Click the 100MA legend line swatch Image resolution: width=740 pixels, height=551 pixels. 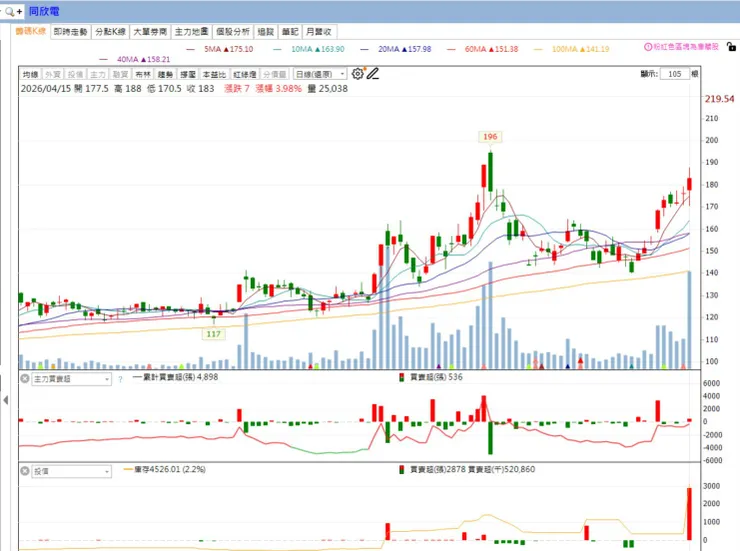pyautogui.click(x=538, y=49)
